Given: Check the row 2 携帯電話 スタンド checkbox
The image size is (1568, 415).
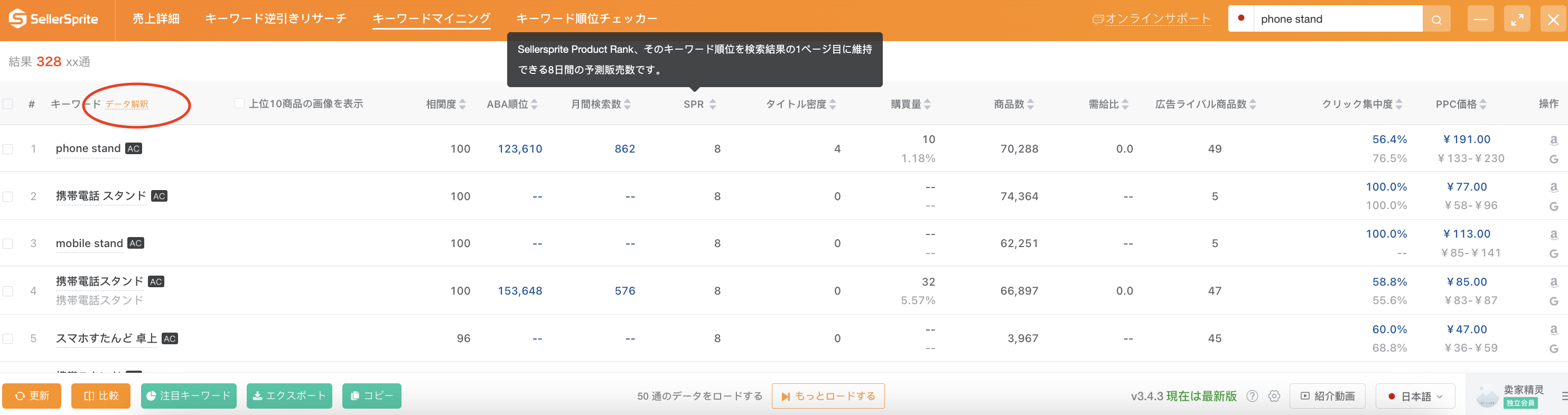Looking at the screenshot, I should click(x=8, y=196).
